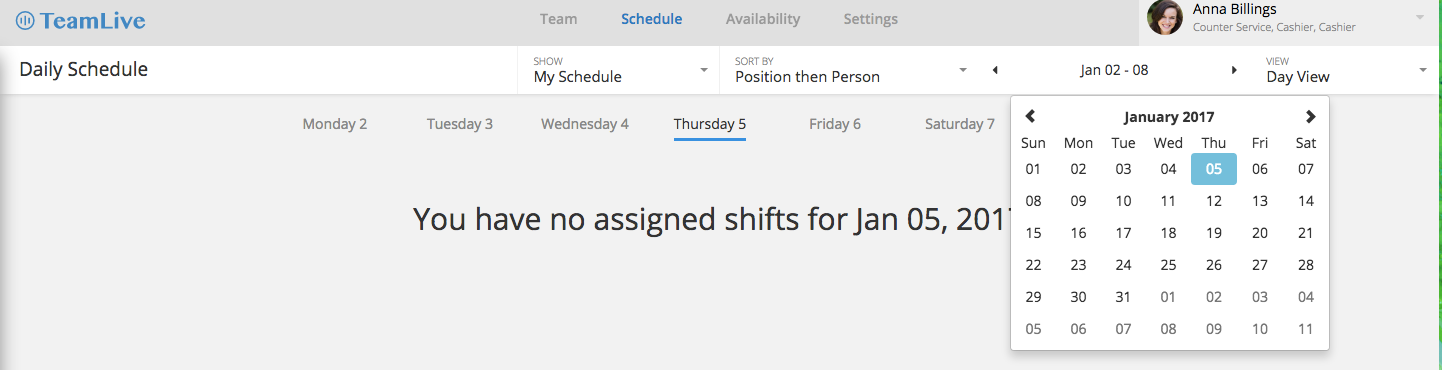
Task: Pick January 12 in the calendar
Action: [1214, 201]
